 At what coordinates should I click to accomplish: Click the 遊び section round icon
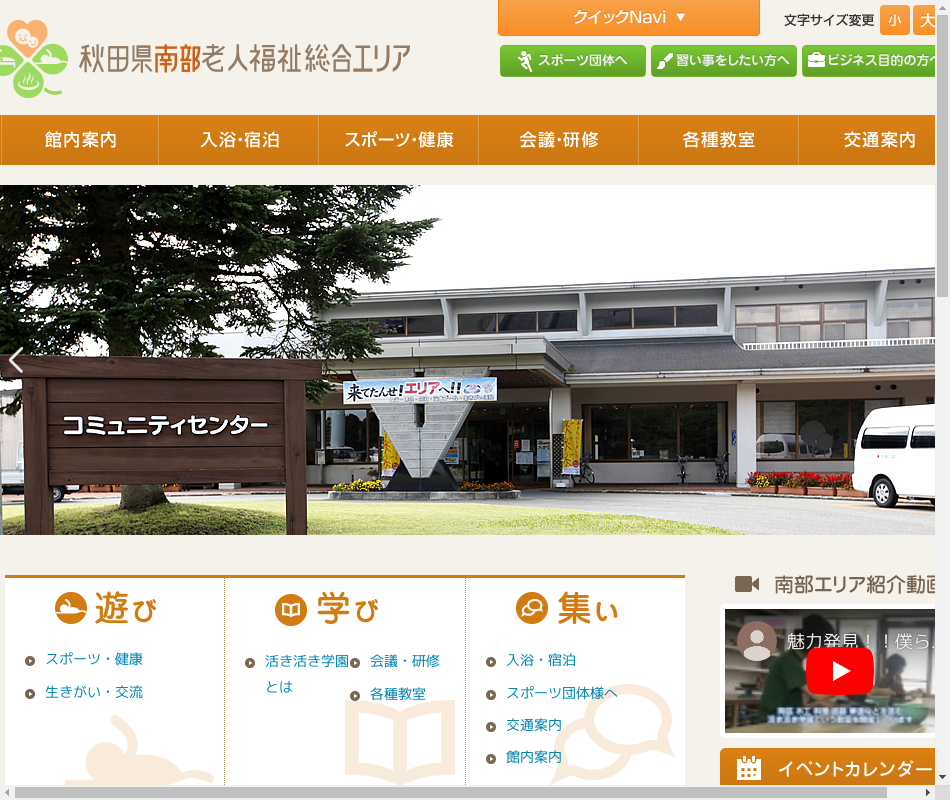click(70, 608)
